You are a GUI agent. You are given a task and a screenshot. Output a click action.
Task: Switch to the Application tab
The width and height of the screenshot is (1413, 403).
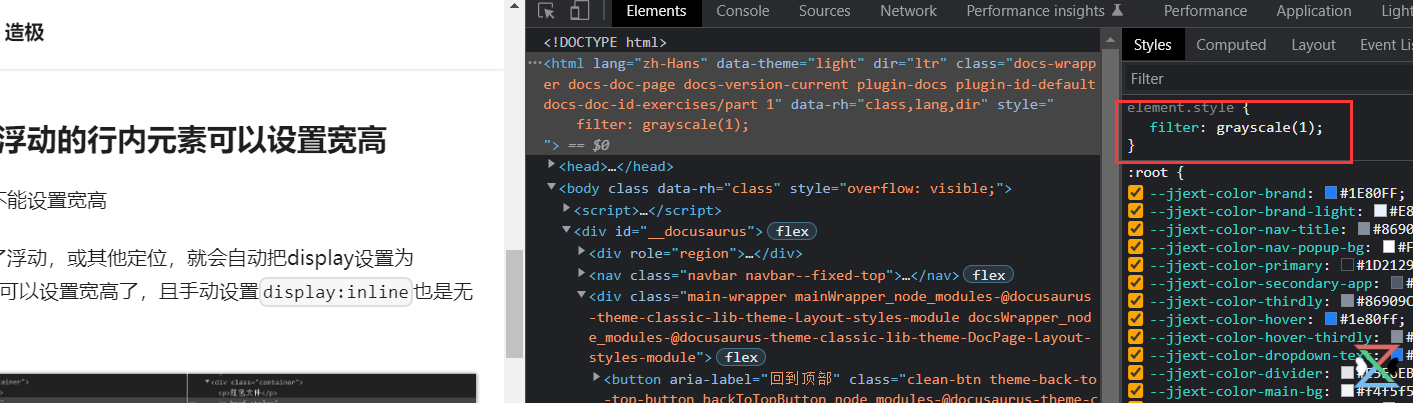pos(1314,11)
